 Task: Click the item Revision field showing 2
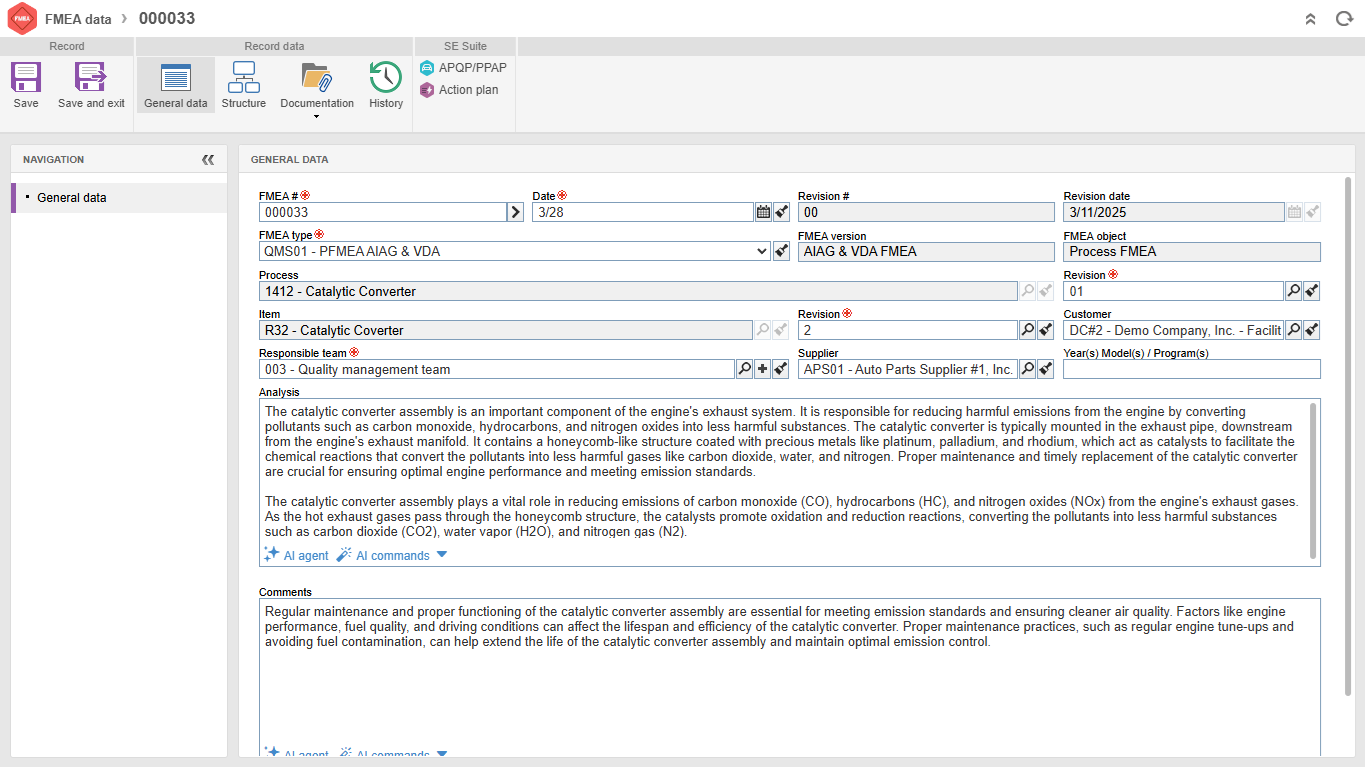(x=908, y=330)
